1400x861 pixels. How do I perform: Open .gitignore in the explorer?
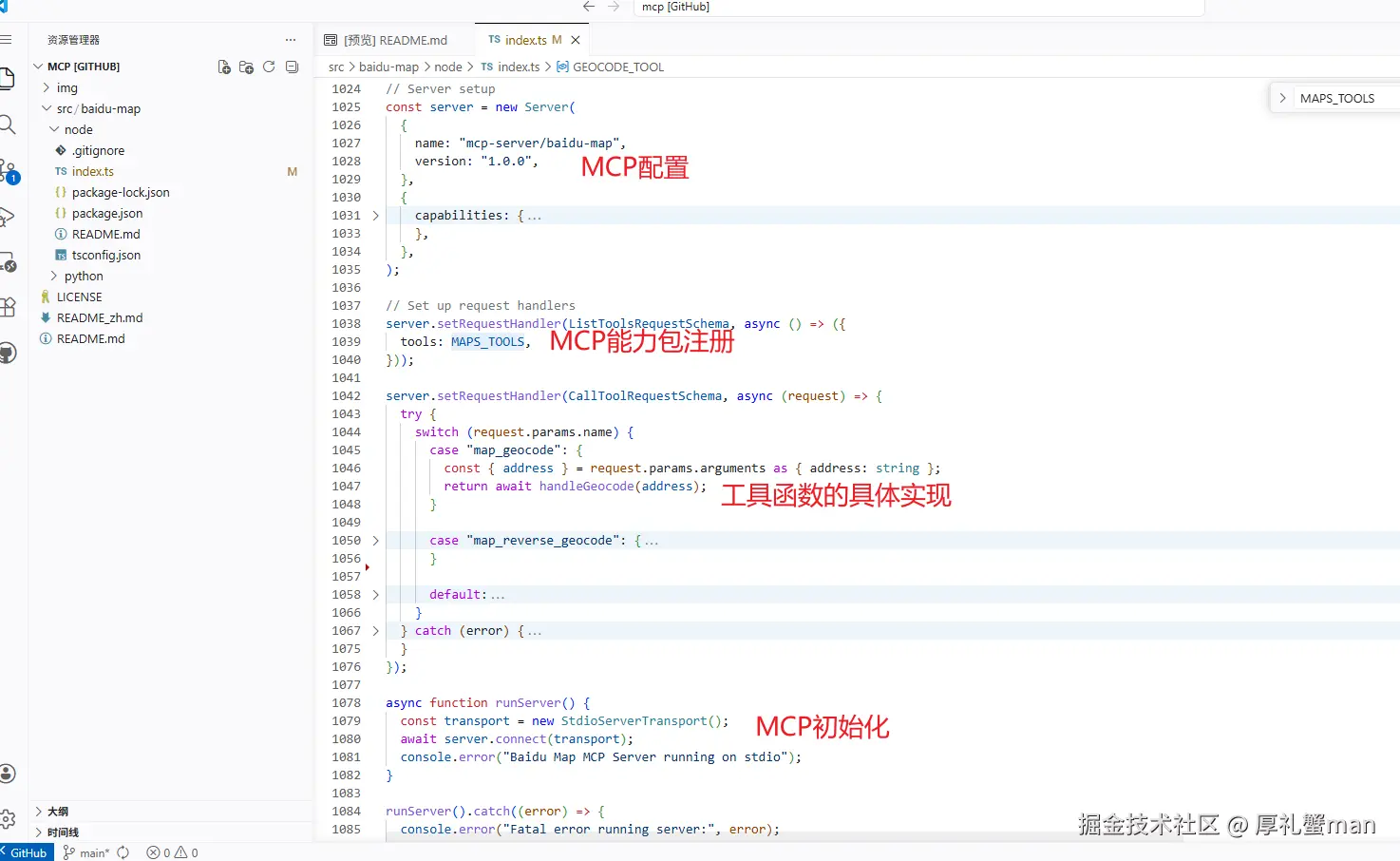click(x=98, y=150)
